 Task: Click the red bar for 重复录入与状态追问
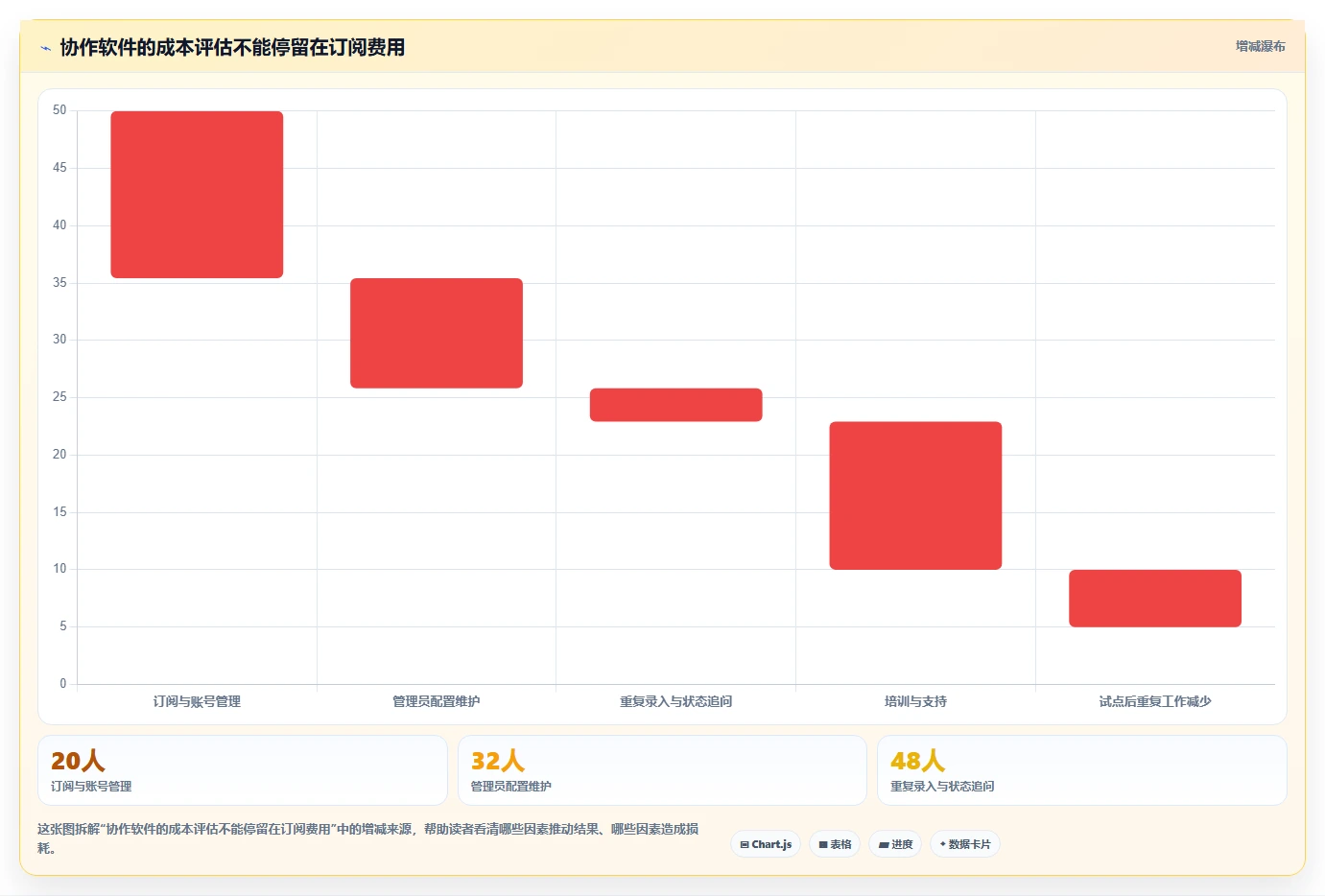(675, 405)
